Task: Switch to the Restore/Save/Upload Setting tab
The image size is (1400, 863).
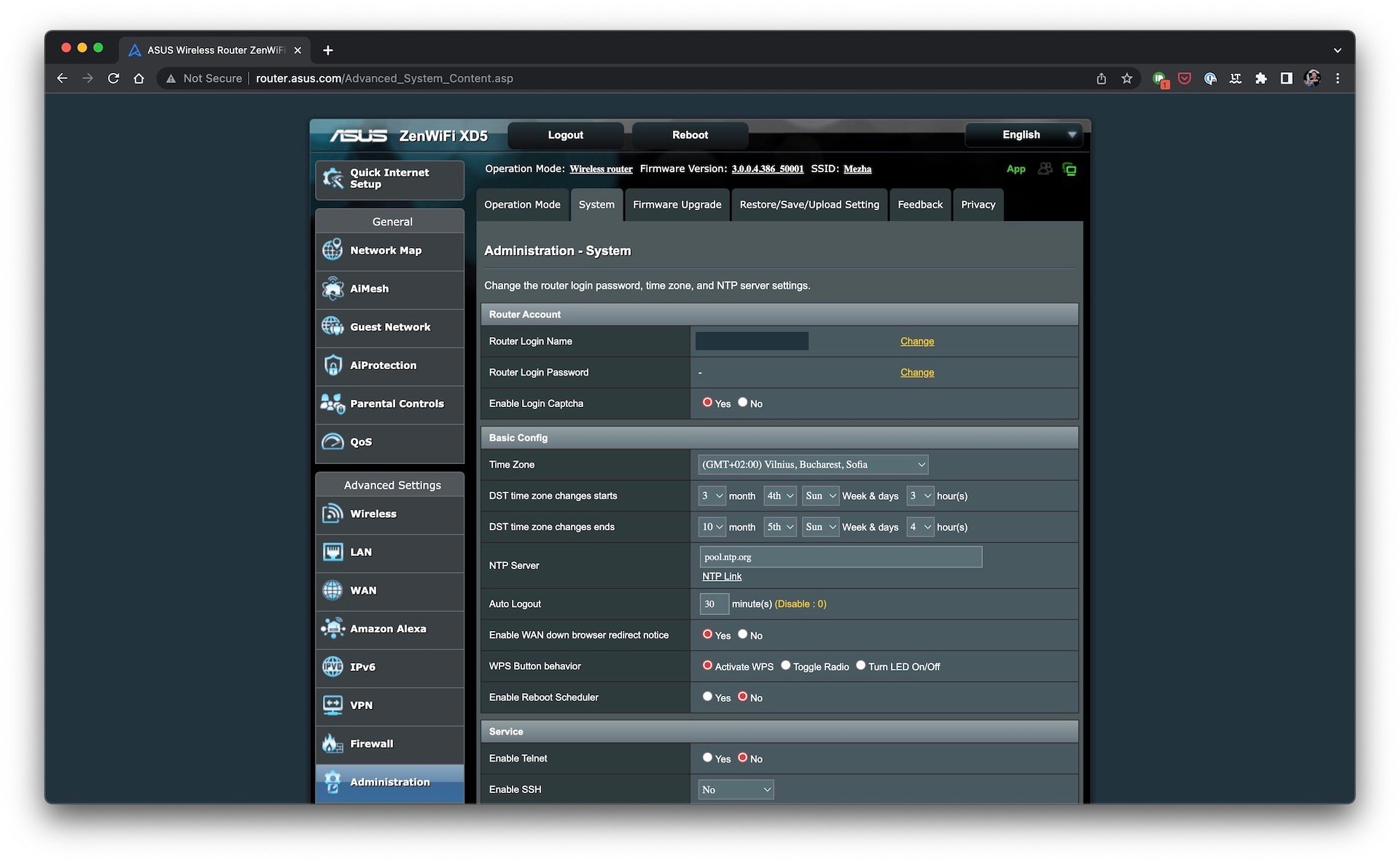Action: click(x=809, y=204)
